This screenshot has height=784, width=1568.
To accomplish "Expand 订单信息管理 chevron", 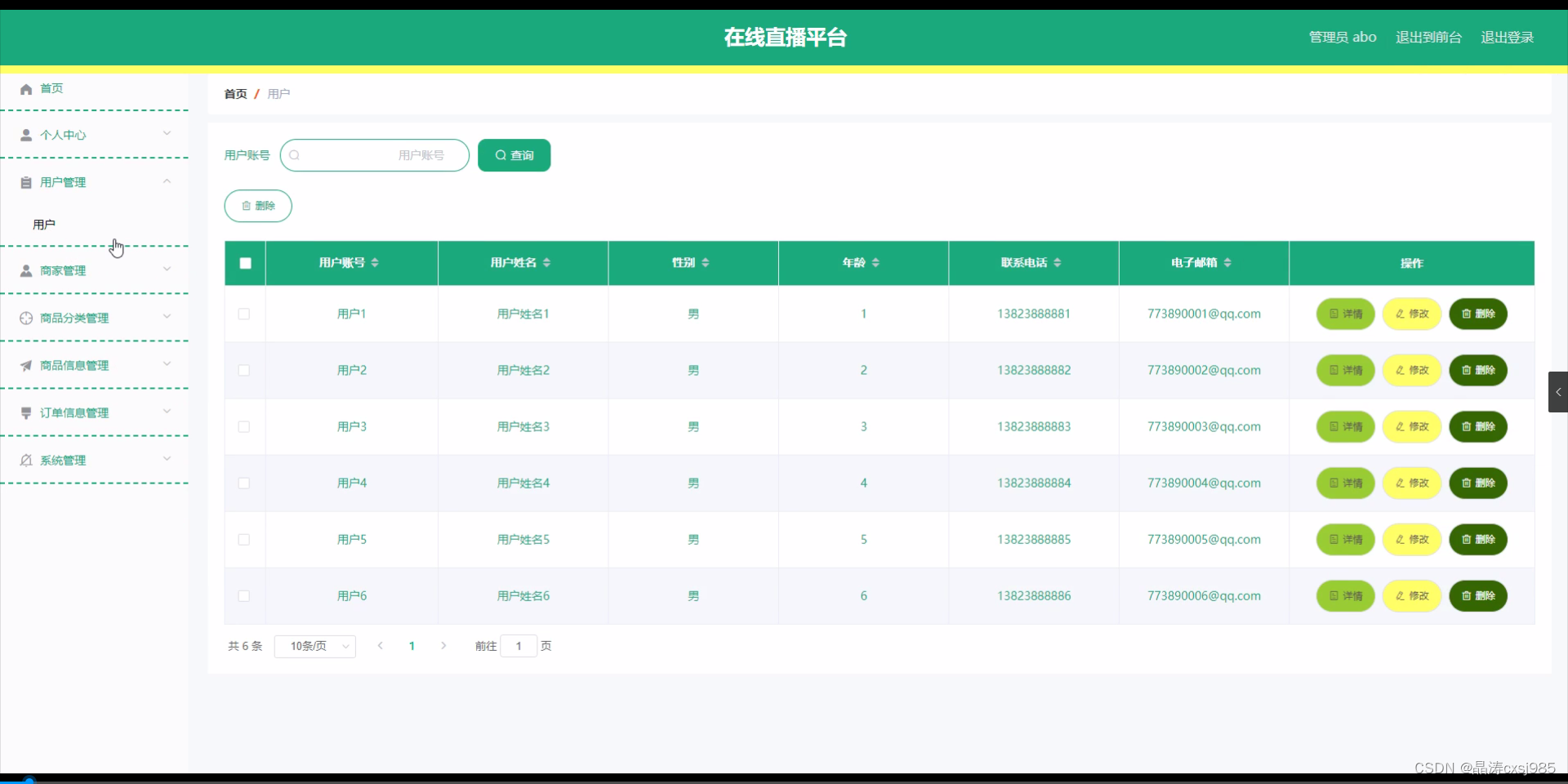I will tap(167, 411).
